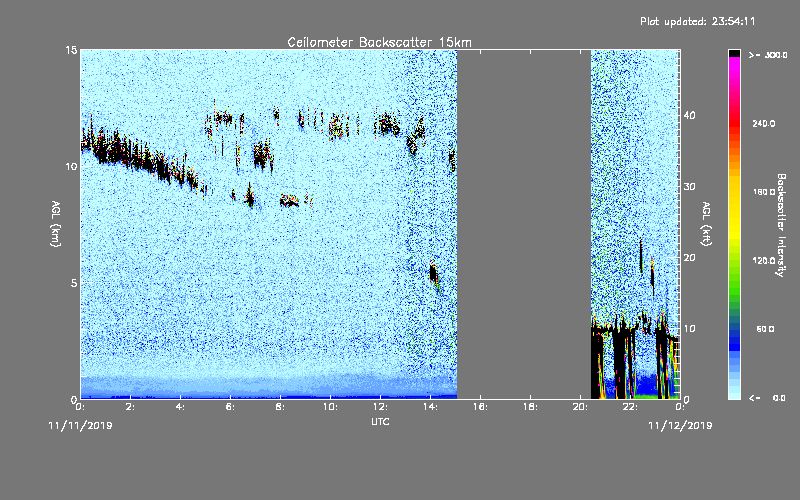Click the green region of the colorbar
The image size is (800, 500).
(x=734, y=278)
